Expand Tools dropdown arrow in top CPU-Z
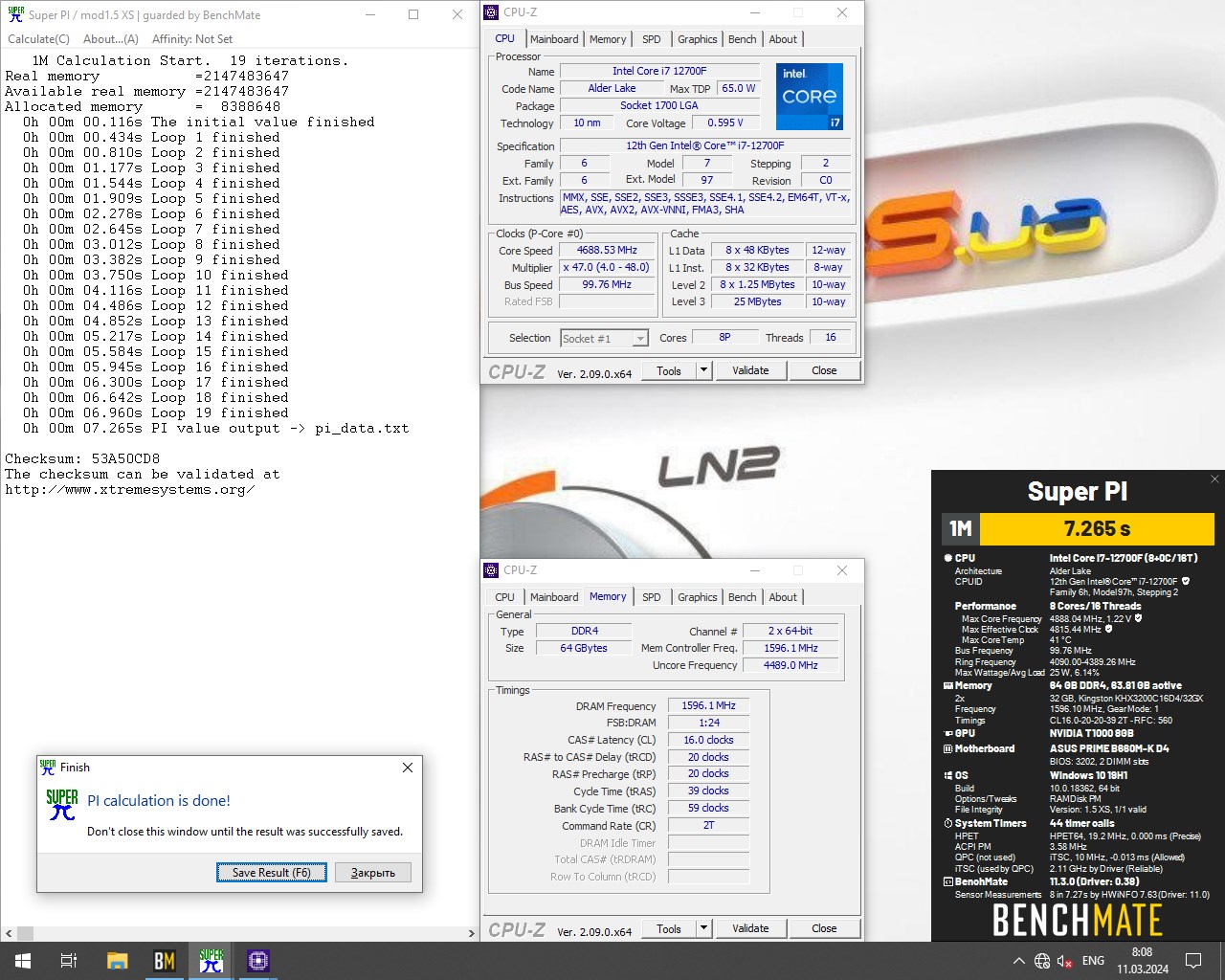 click(x=703, y=370)
